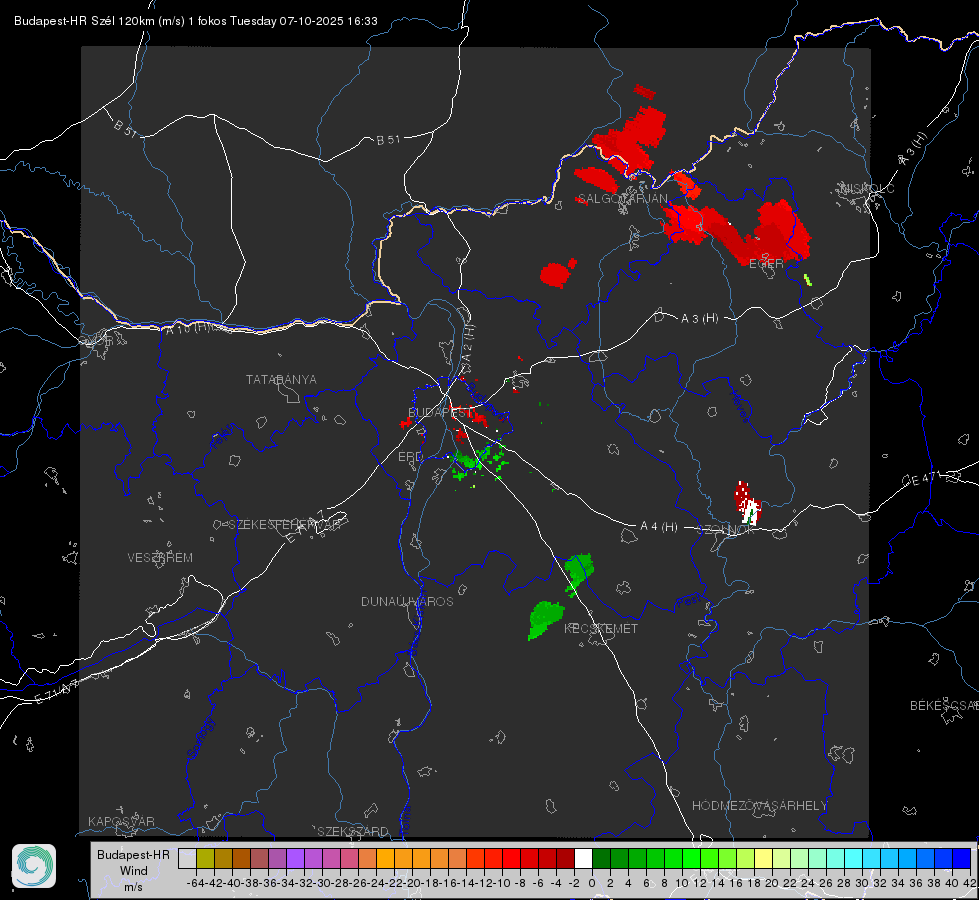979x900 pixels.
Task: Click the KECSKEMET city label
Action: [x=601, y=628]
